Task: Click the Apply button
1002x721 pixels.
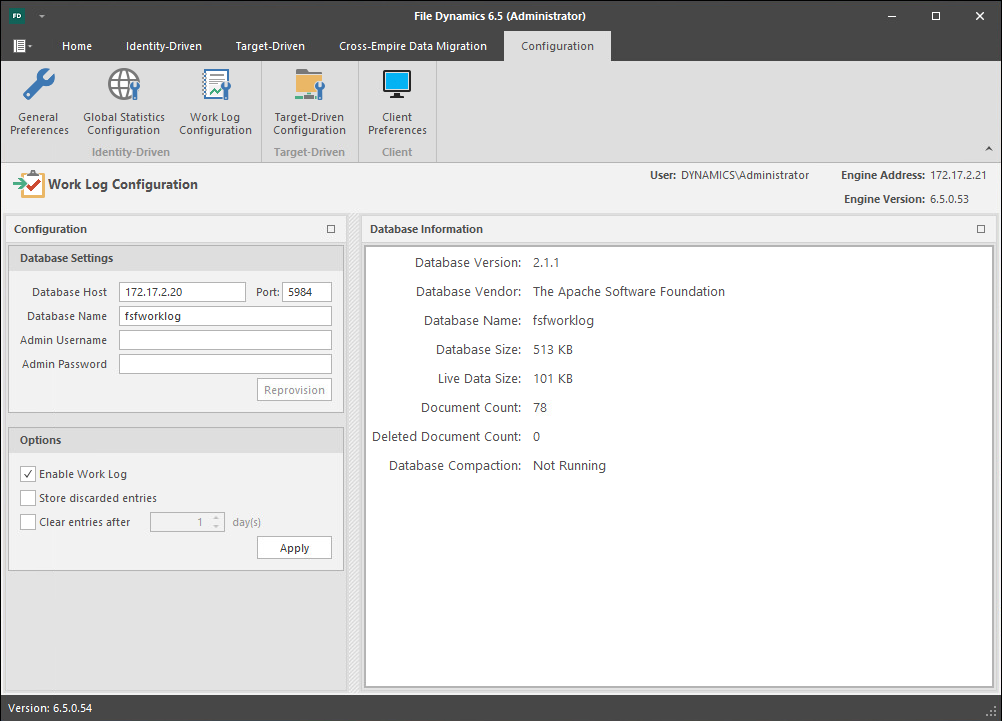Action: pyautogui.click(x=294, y=548)
